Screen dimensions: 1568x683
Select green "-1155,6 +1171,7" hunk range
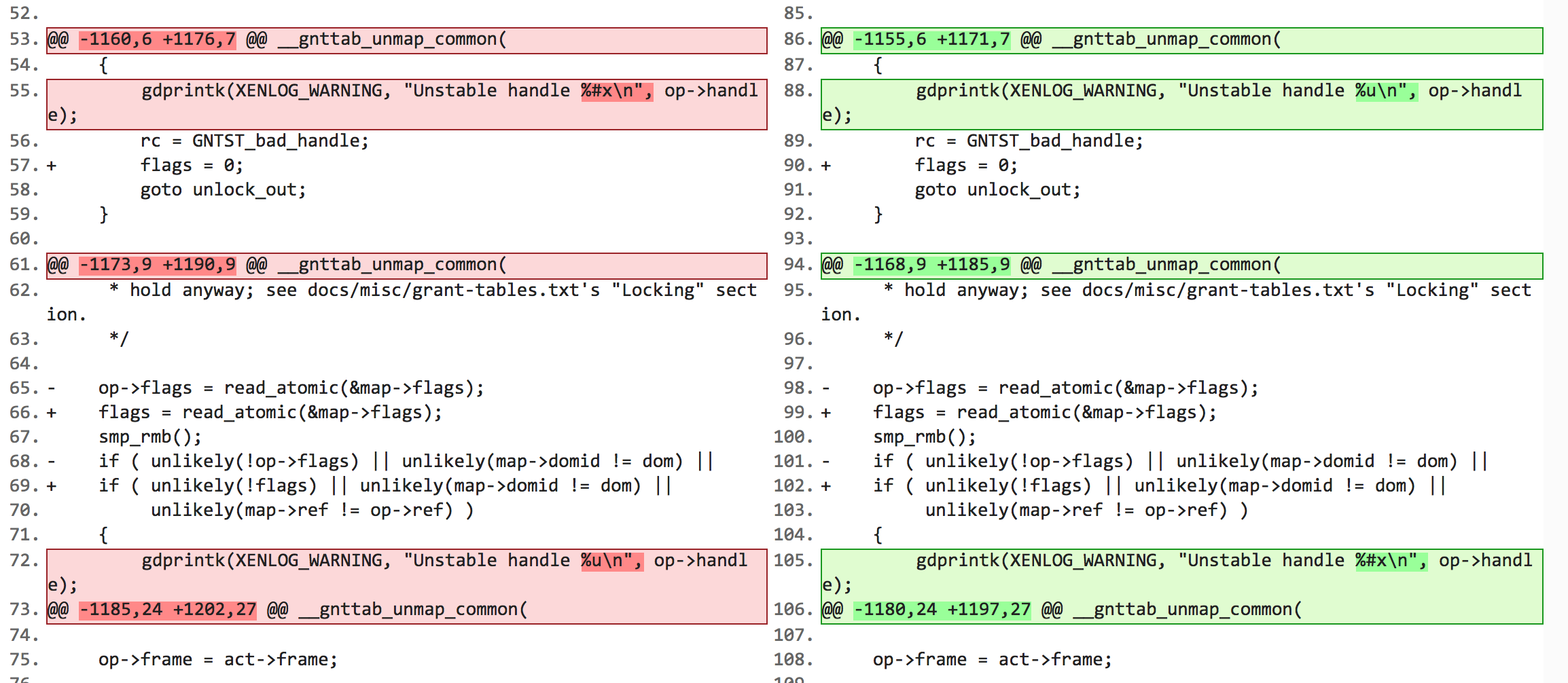[x=931, y=39]
